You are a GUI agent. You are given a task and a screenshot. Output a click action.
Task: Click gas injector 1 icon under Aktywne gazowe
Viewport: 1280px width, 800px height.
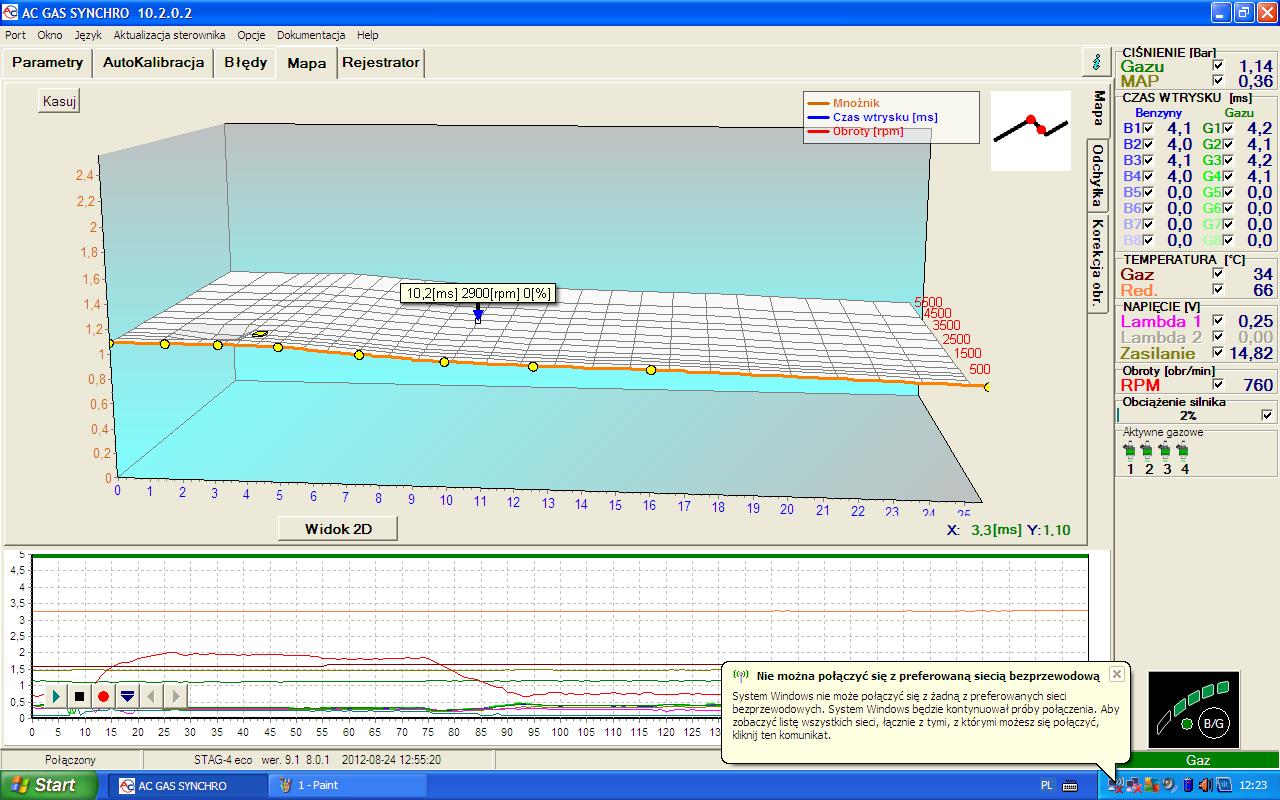click(x=1130, y=451)
